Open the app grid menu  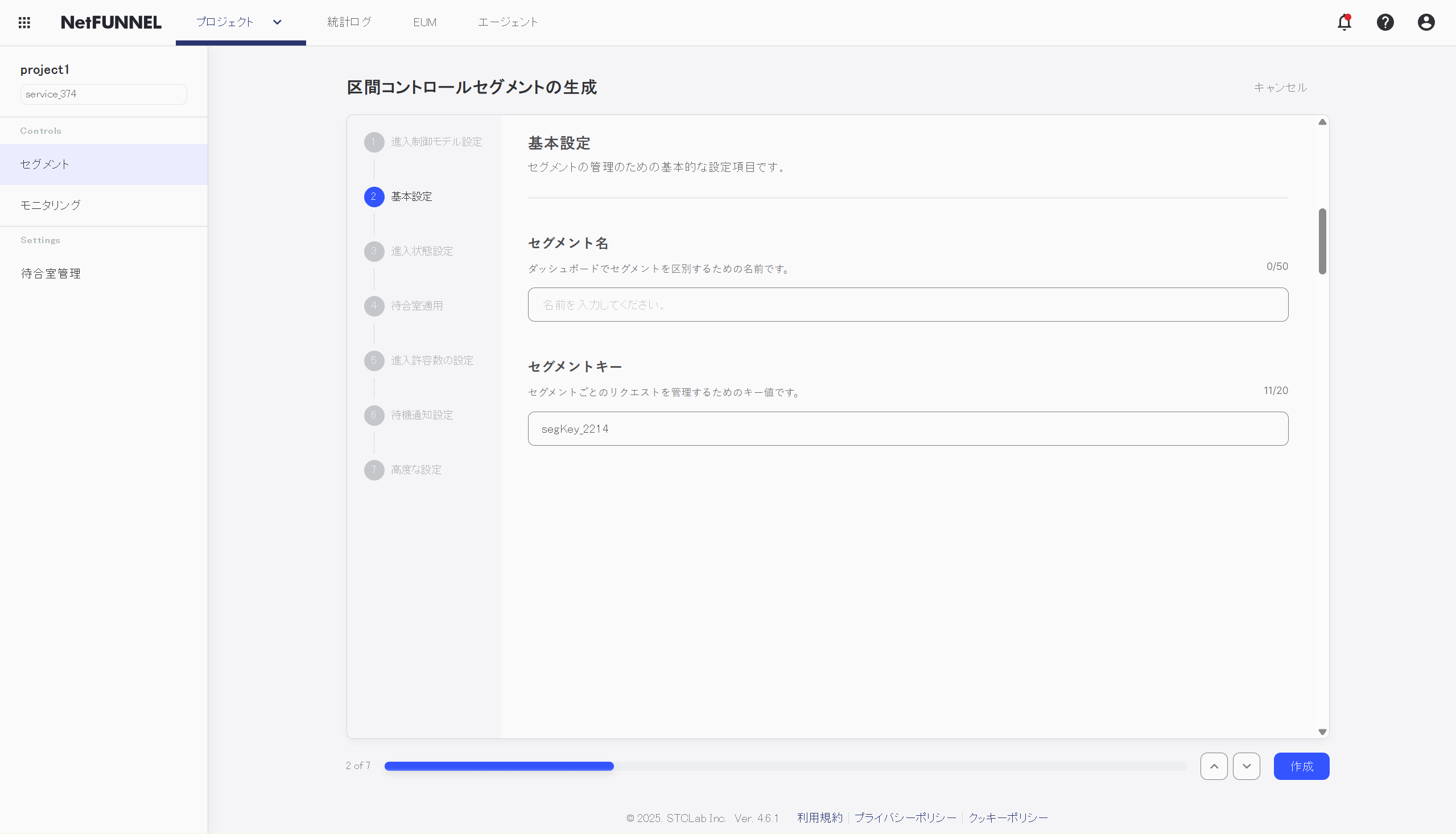click(24, 22)
